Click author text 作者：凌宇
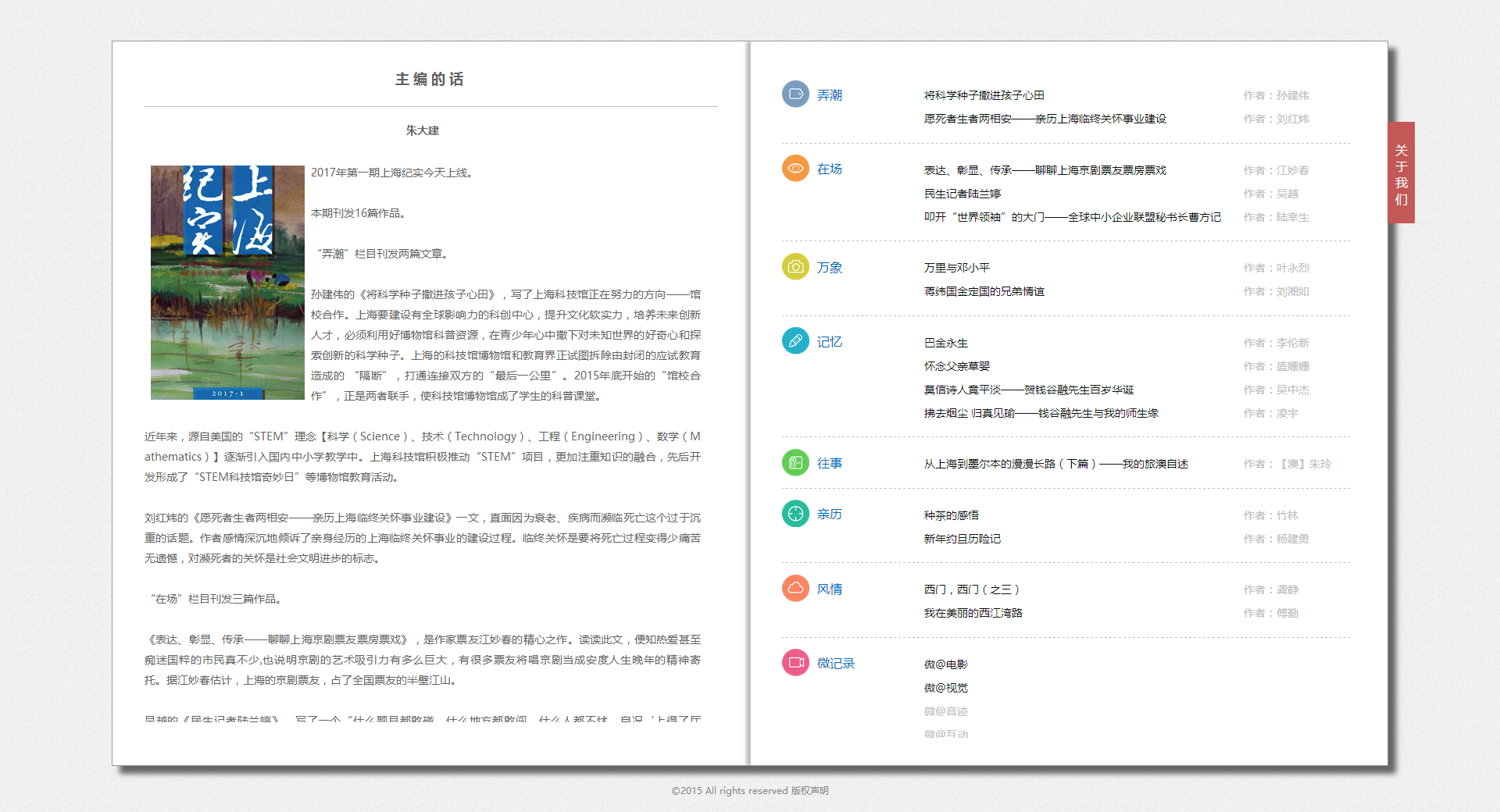The image size is (1500, 812). [1271, 413]
